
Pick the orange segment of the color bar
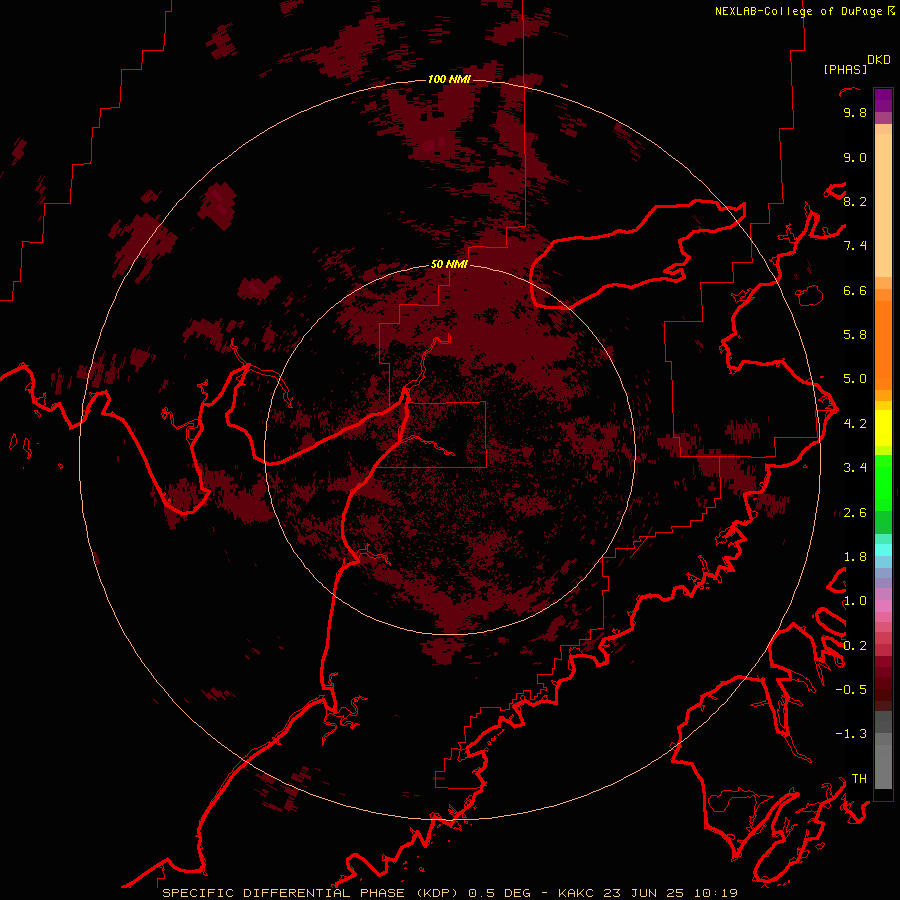(x=883, y=344)
